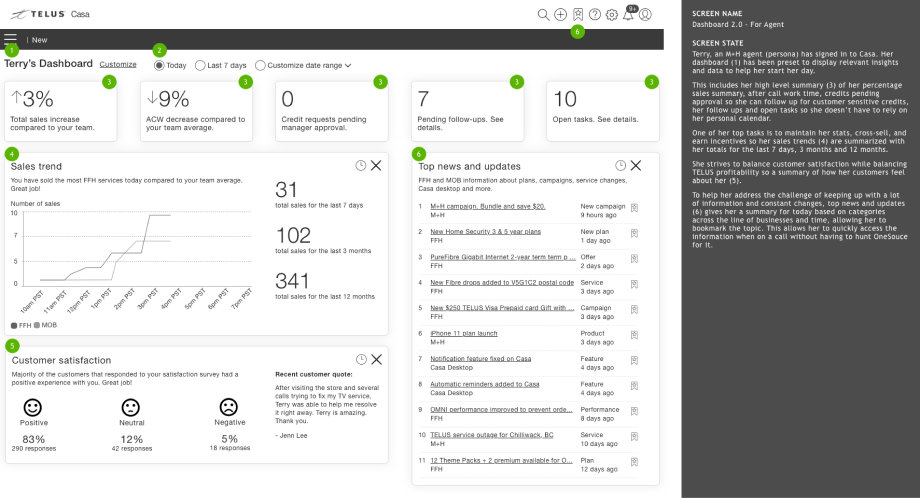Click 341 total sales last 12 months
This screenshot has height=498, width=920.
(x=292, y=281)
